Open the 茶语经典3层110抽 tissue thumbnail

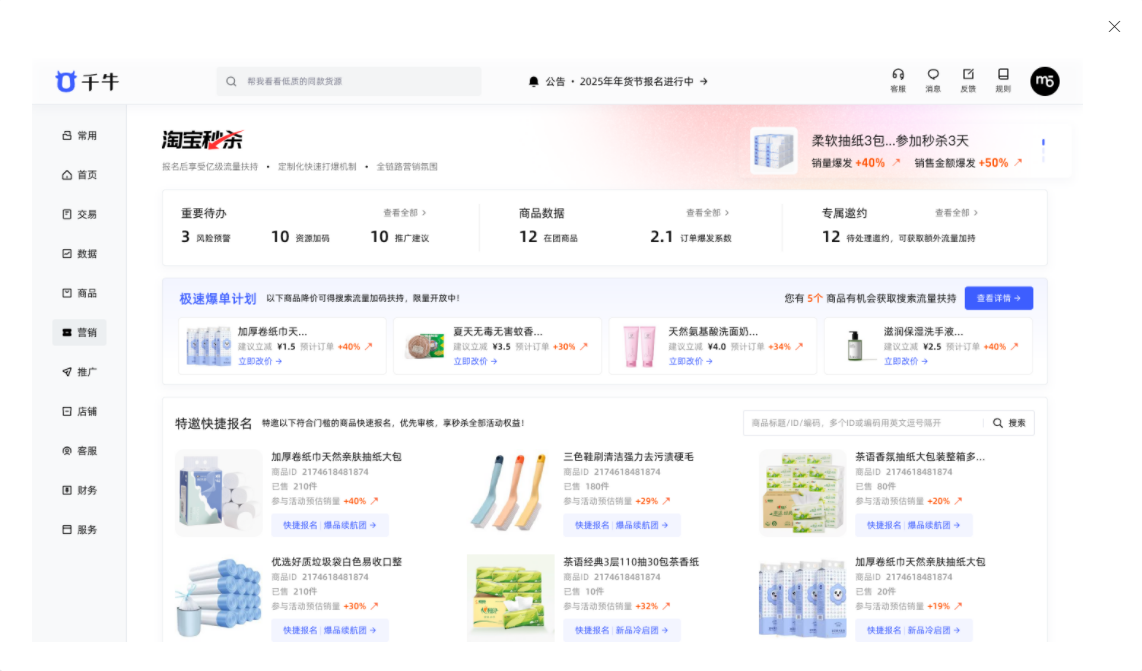[510, 598]
